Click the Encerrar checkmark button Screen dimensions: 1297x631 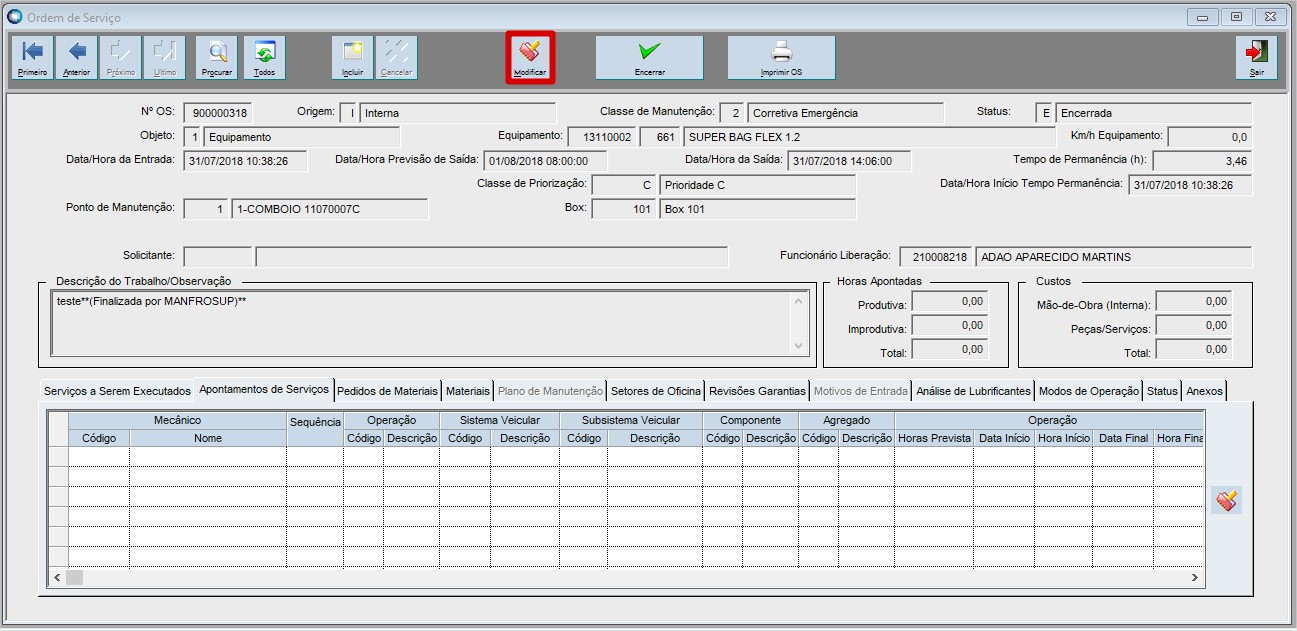[650, 58]
